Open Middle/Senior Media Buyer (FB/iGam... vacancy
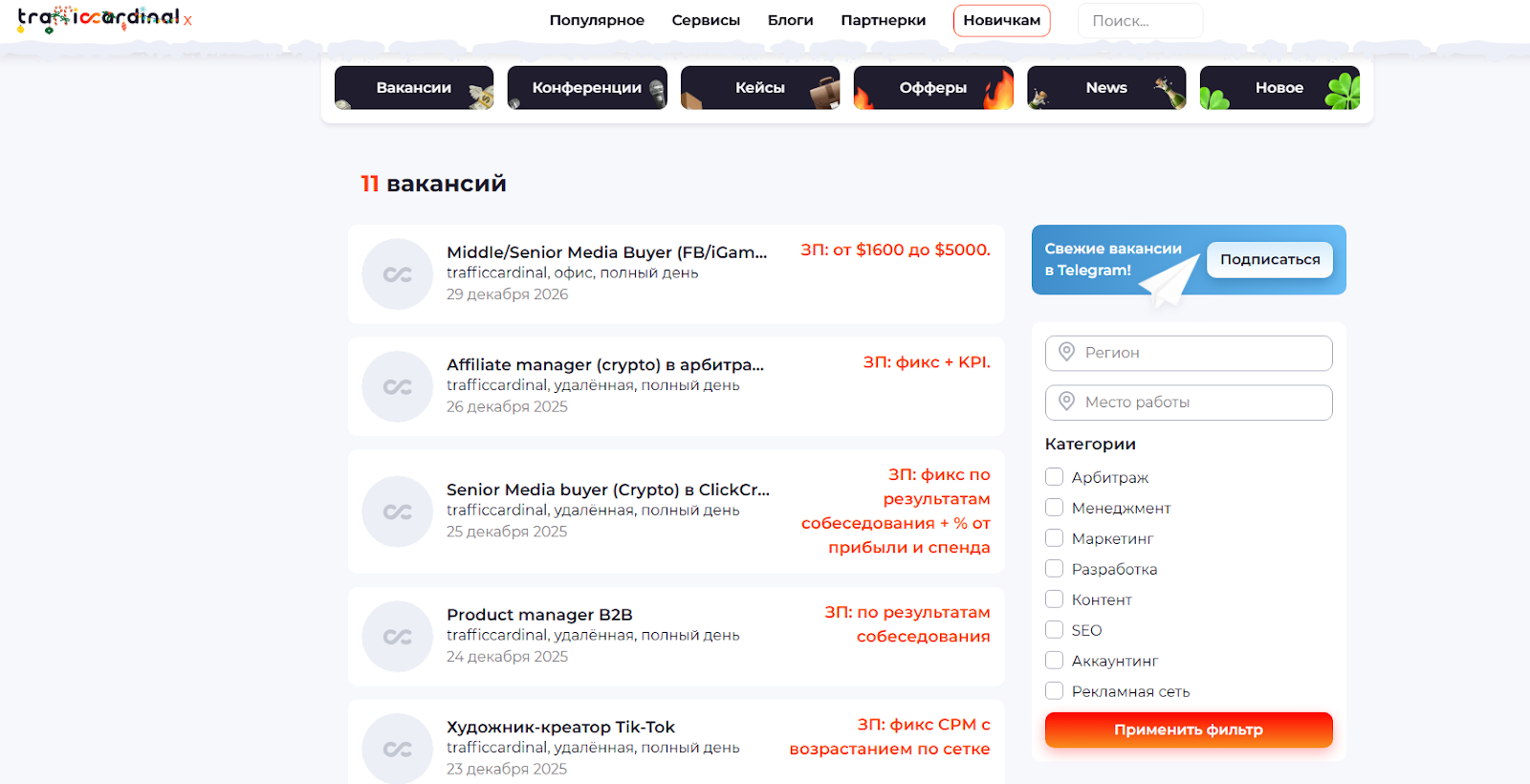The width and height of the screenshot is (1530, 784). [607, 252]
